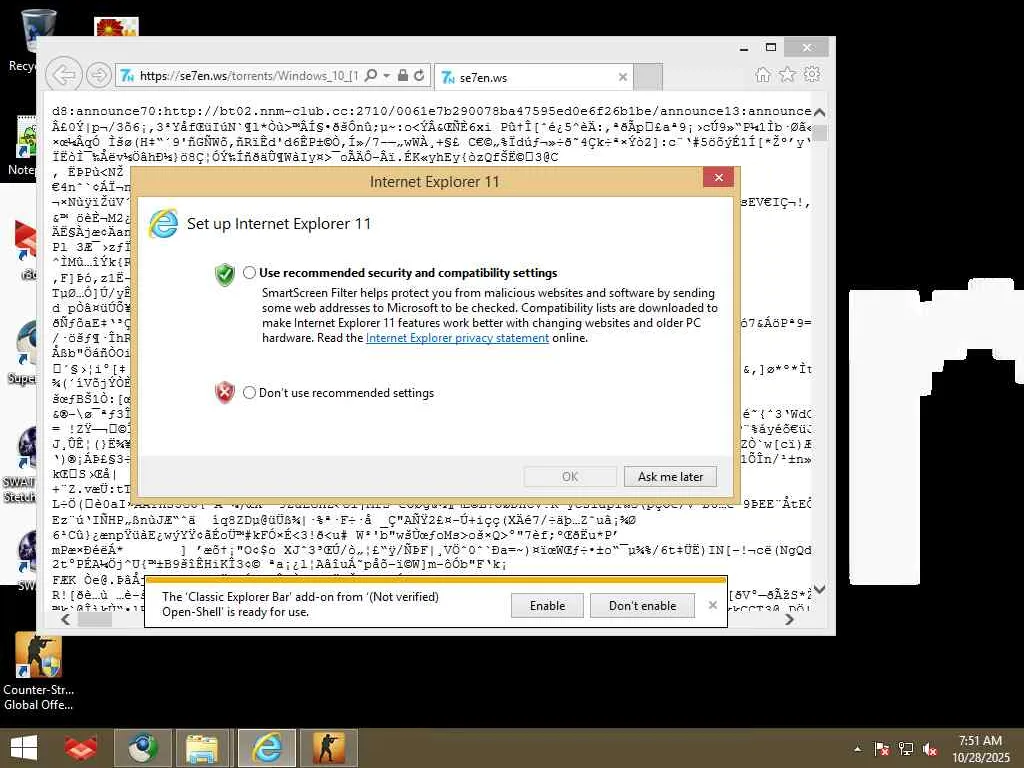The width and height of the screenshot is (1024, 768).
Task: Click the green shield recommended-settings icon
Action: tap(225, 275)
